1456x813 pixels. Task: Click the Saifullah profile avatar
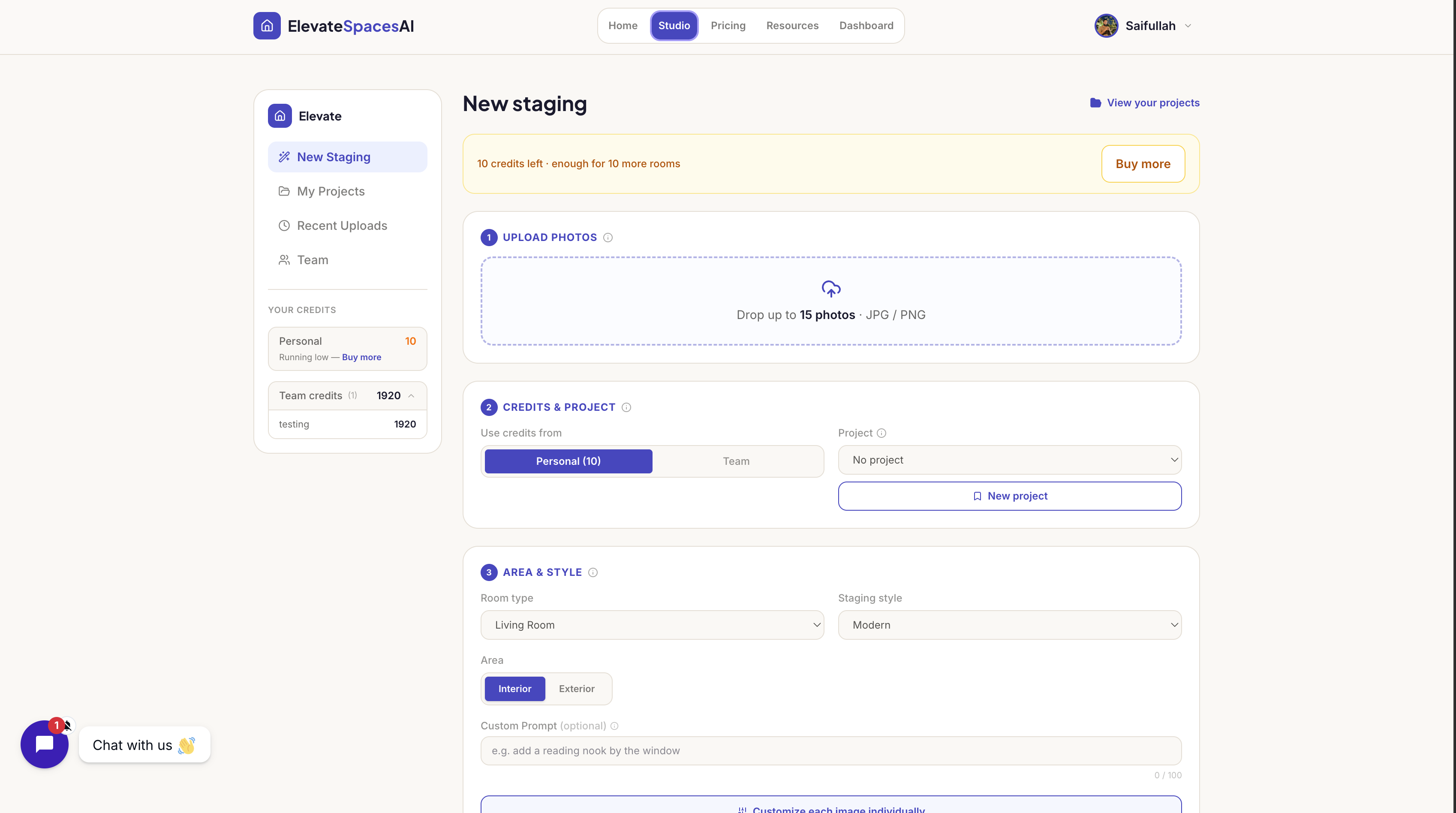coord(1106,25)
